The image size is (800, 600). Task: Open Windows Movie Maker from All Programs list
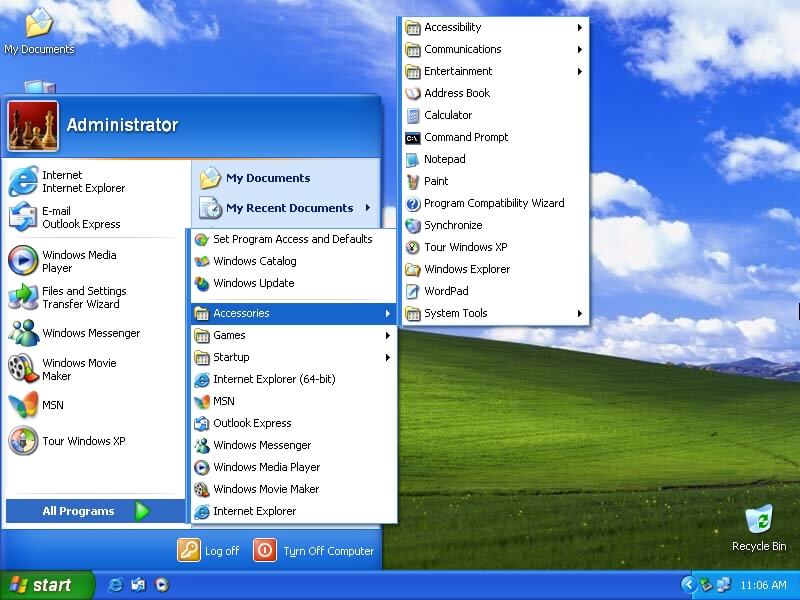pos(265,489)
